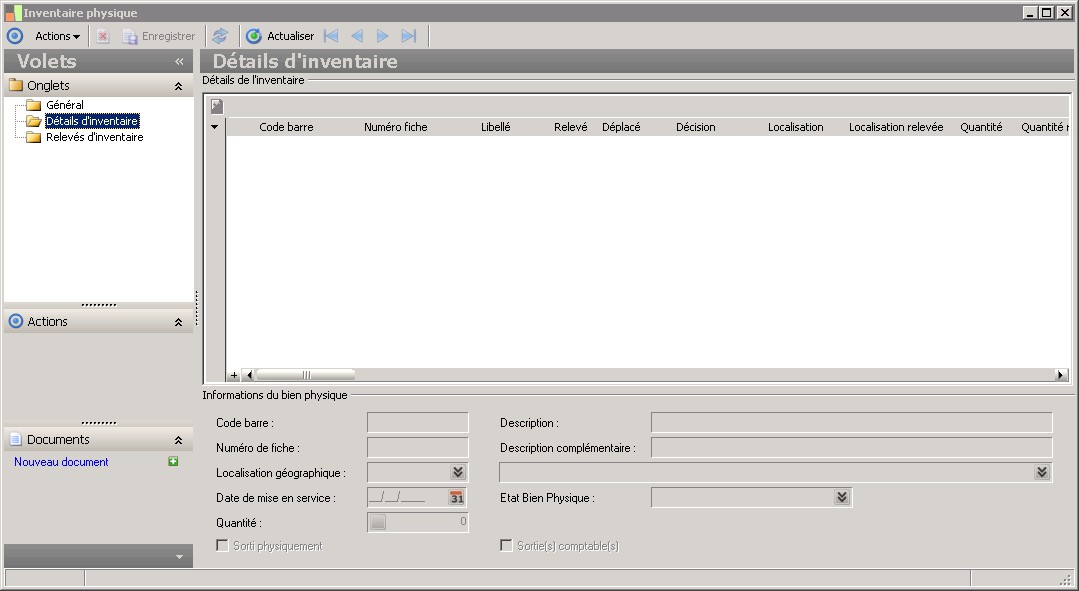Image resolution: width=1079 pixels, height=591 pixels.
Task: Open the Général tab folder
Action: click(x=65, y=105)
